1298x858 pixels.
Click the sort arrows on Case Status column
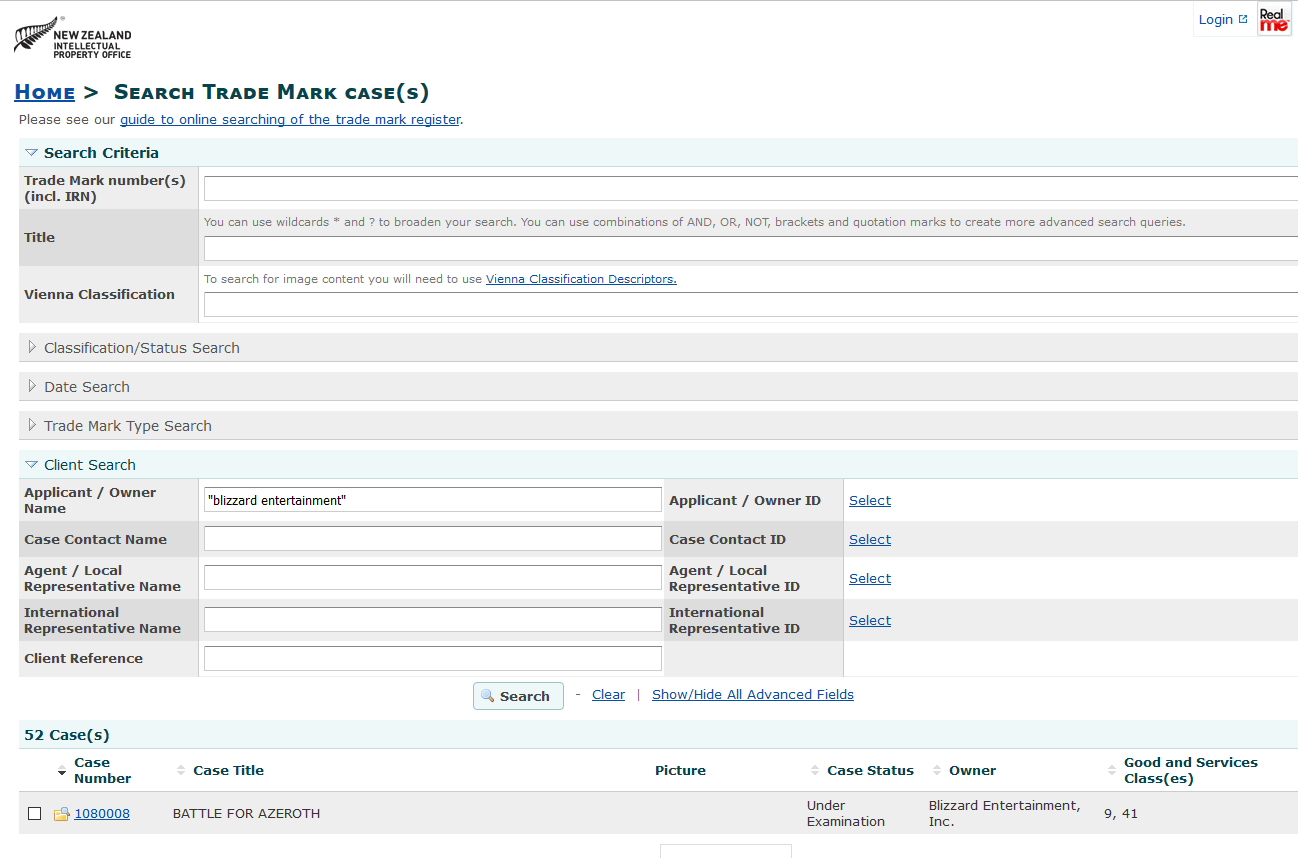point(814,770)
